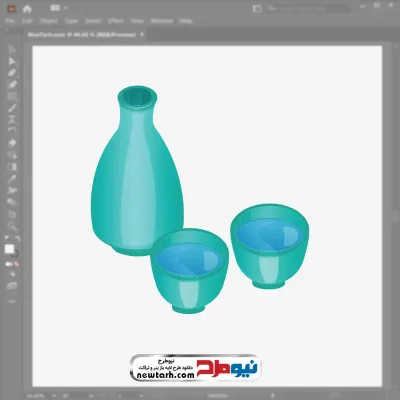Click the search field in the title bar

307,8
